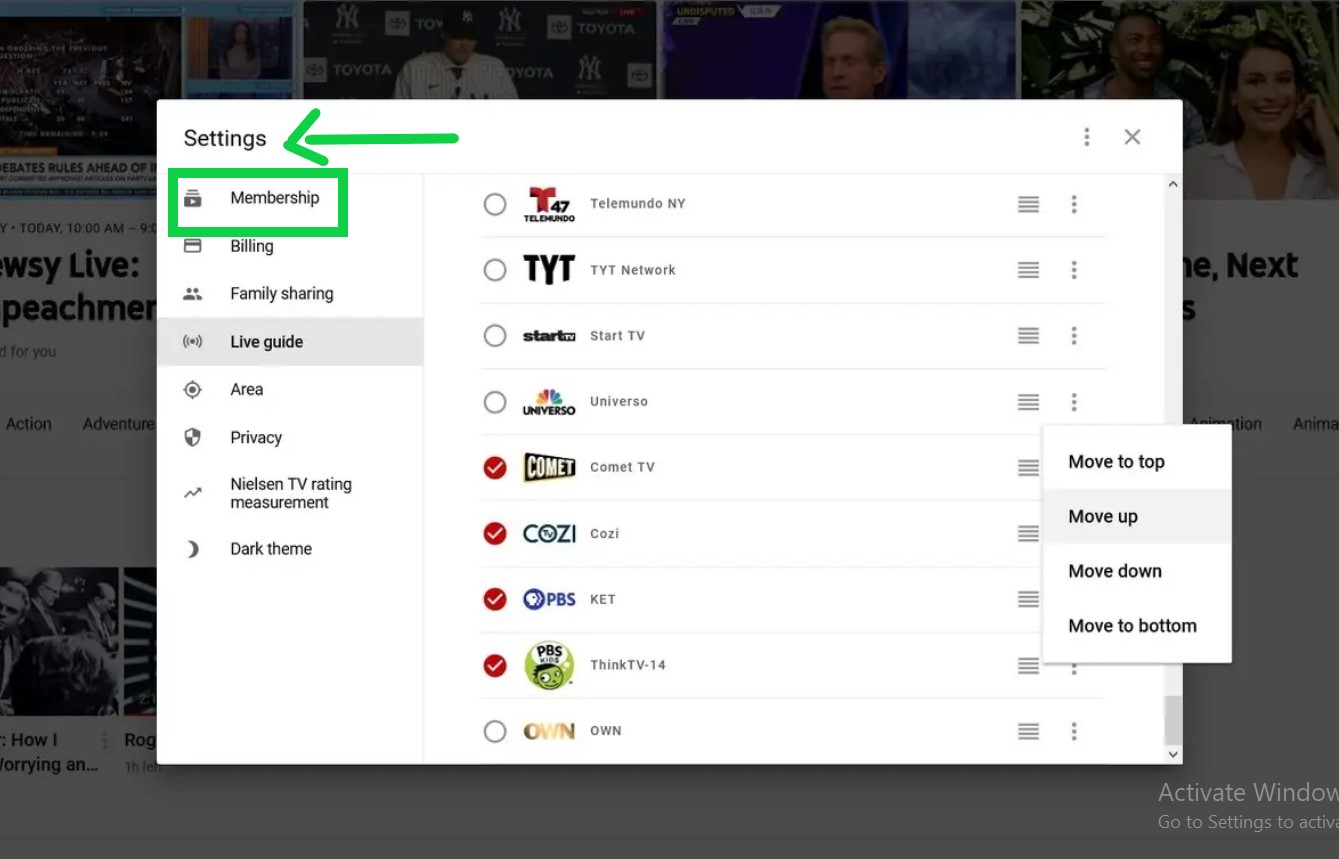This screenshot has width=1339, height=859.
Task: Click the drag handle for Telemundo NY
Action: click(x=1028, y=204)
